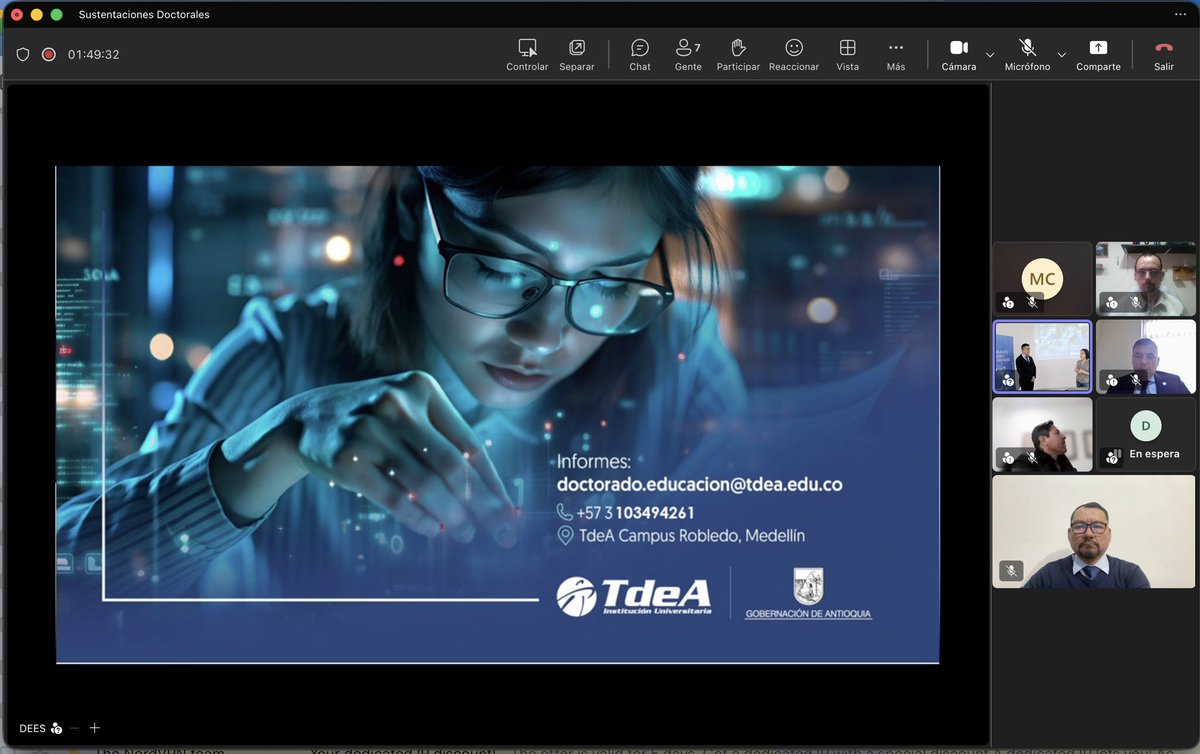Click the attendee status icon on MC tile
The width and height of the screenshot is (1200, 754).
click(x=1008, y=302)
